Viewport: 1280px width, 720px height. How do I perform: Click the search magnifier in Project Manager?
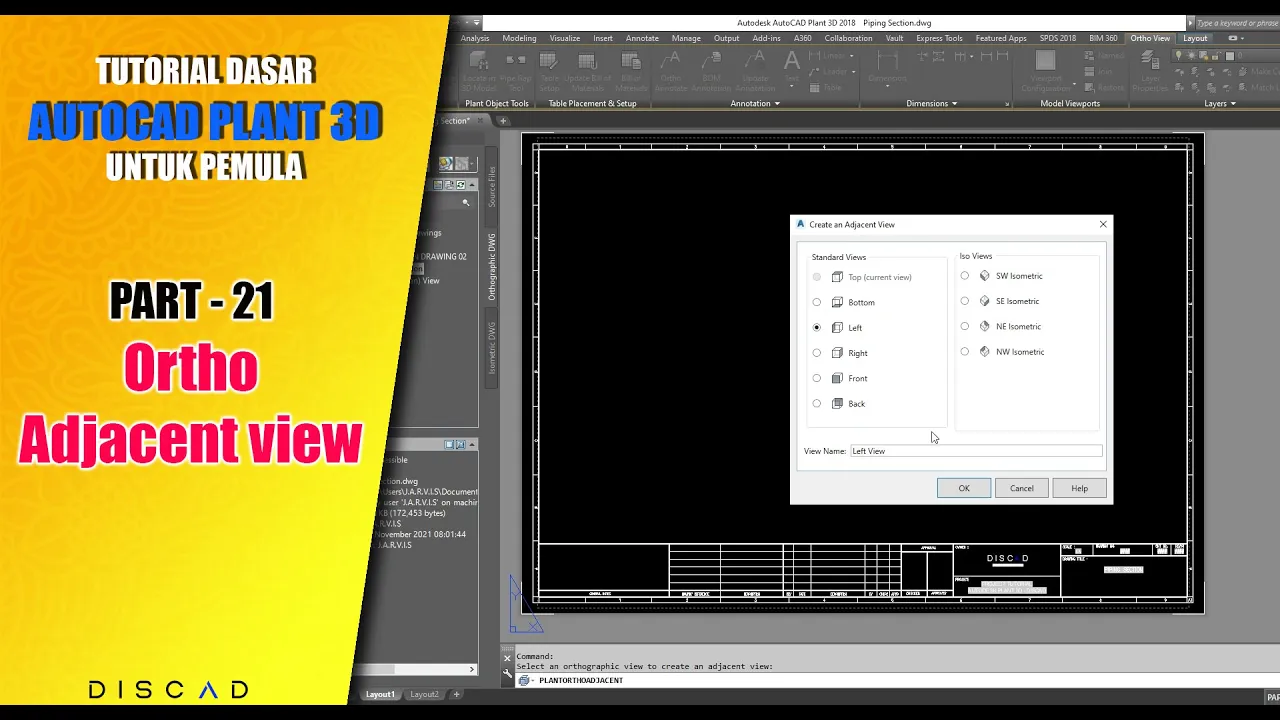coord(466,203)
